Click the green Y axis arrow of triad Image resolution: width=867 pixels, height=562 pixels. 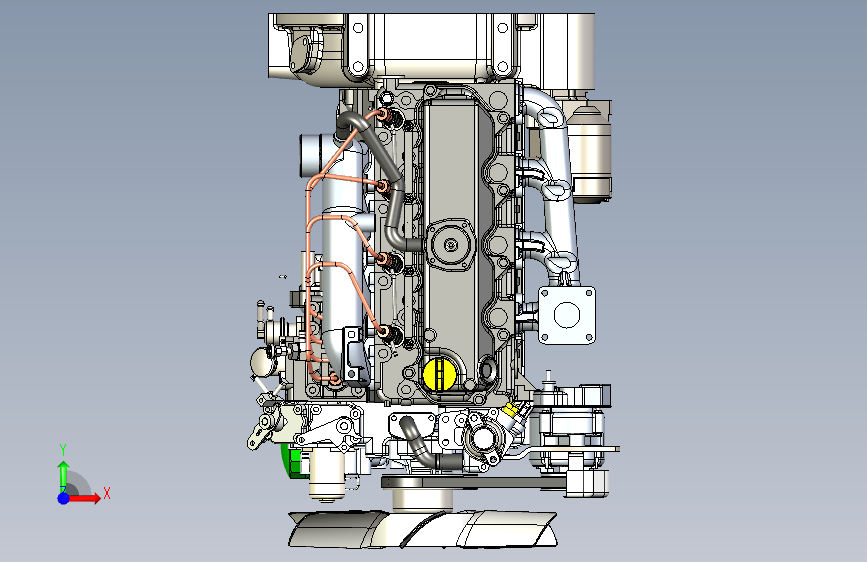point(63,475)
